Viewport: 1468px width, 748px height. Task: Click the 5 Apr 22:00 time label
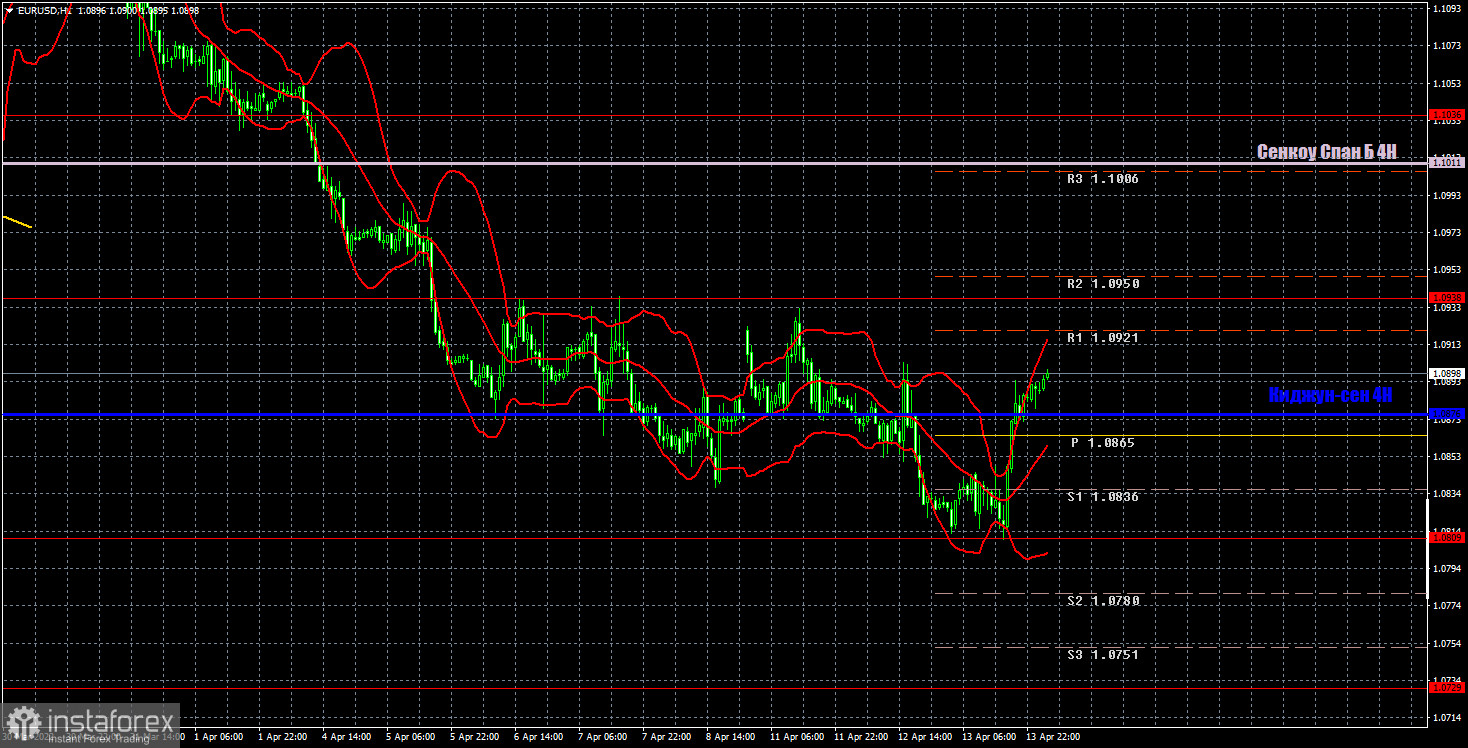(474, 737)
